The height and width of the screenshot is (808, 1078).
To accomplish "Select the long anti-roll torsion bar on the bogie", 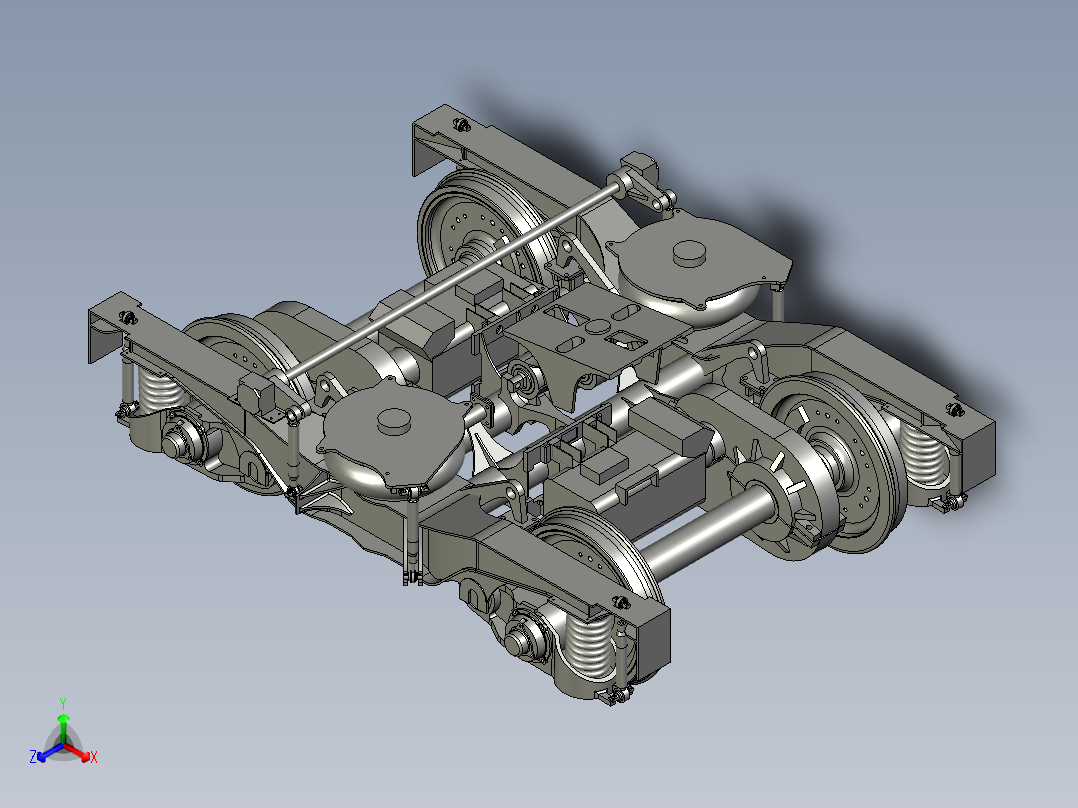I will click(x=450, y=279).
